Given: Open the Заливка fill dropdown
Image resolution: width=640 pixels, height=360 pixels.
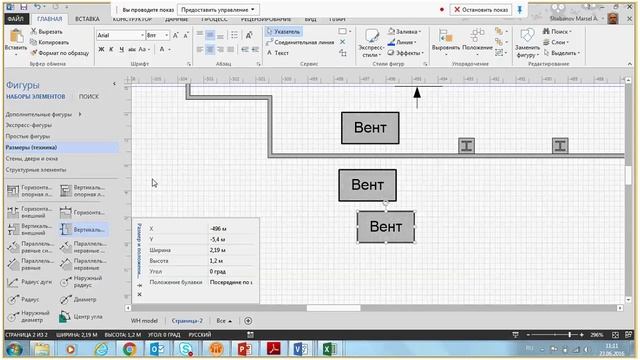Looking at the screenshot, I should pyautogui.click(x=404, y=31).
